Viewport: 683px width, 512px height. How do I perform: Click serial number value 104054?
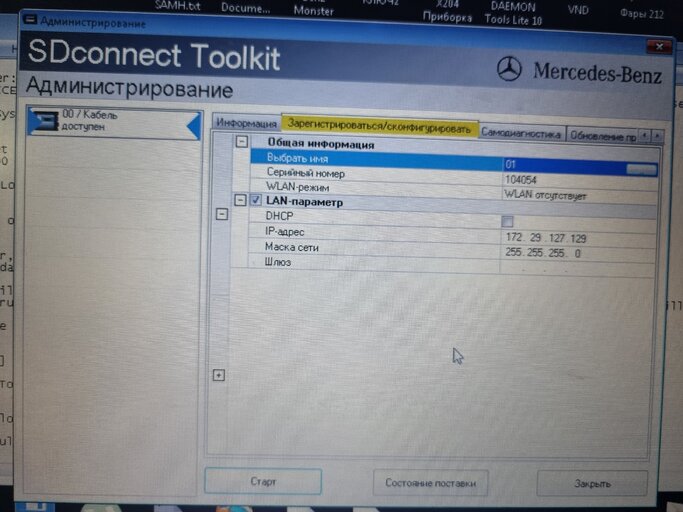(x=521, y=180)
